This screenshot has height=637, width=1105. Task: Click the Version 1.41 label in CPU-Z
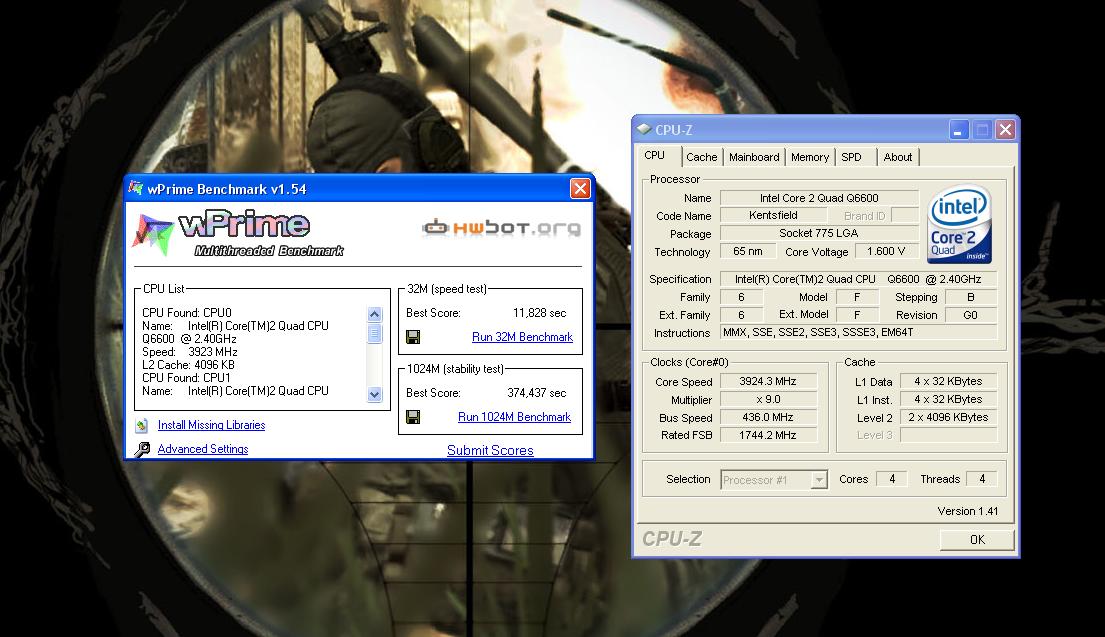tap(968, 512)
